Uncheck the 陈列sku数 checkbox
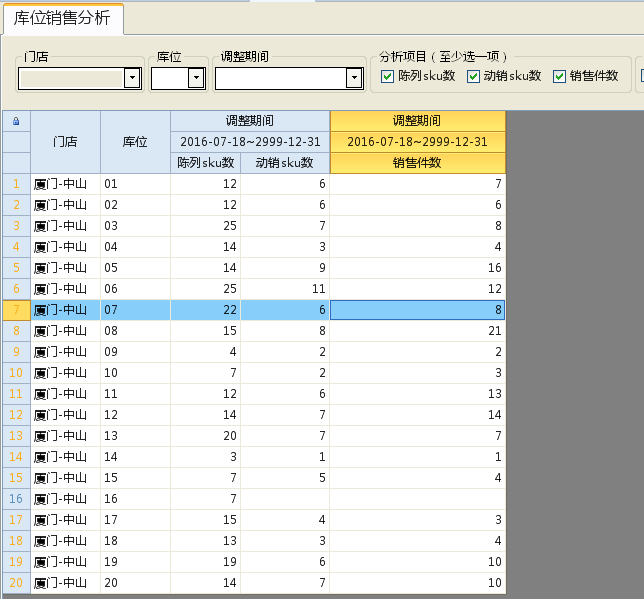The width and height of the screenshot is (644, 599). tap(387, 76)
